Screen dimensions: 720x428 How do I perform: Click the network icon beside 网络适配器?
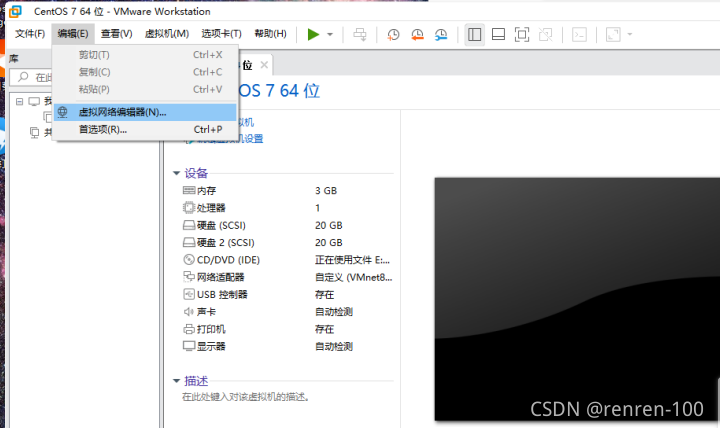[189, 277]
